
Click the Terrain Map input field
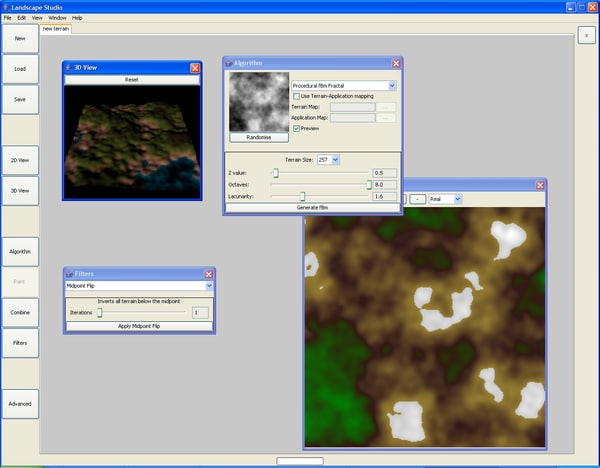(352, 107)
